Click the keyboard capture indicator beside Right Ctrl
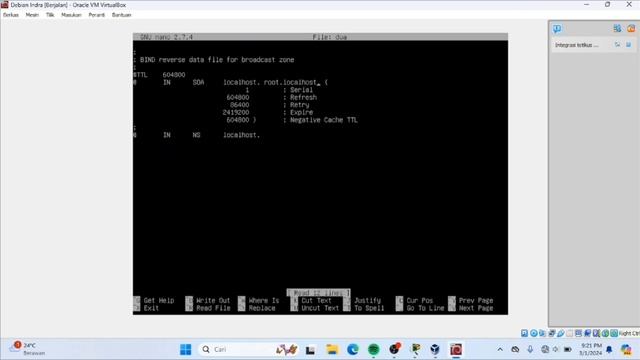The image size is (640, 360). point(614,333)
